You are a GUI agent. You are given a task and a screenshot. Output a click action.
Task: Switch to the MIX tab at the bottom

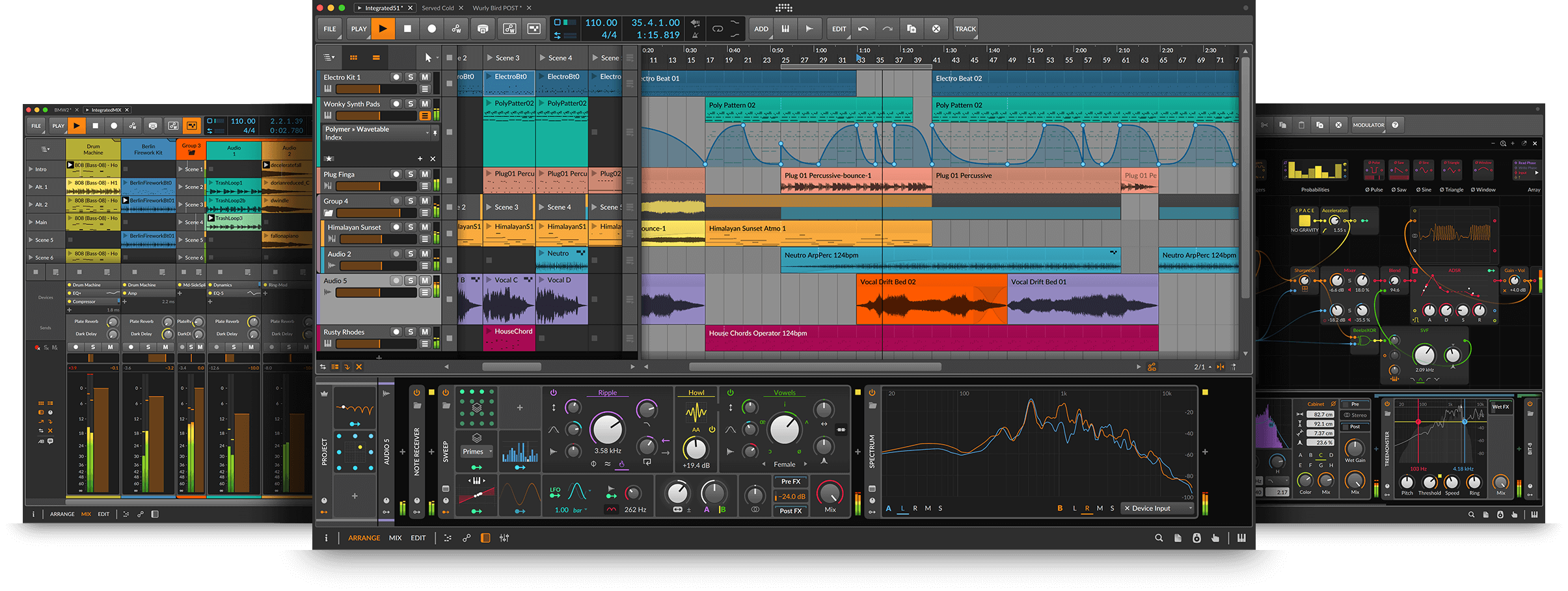coord(395,538)
